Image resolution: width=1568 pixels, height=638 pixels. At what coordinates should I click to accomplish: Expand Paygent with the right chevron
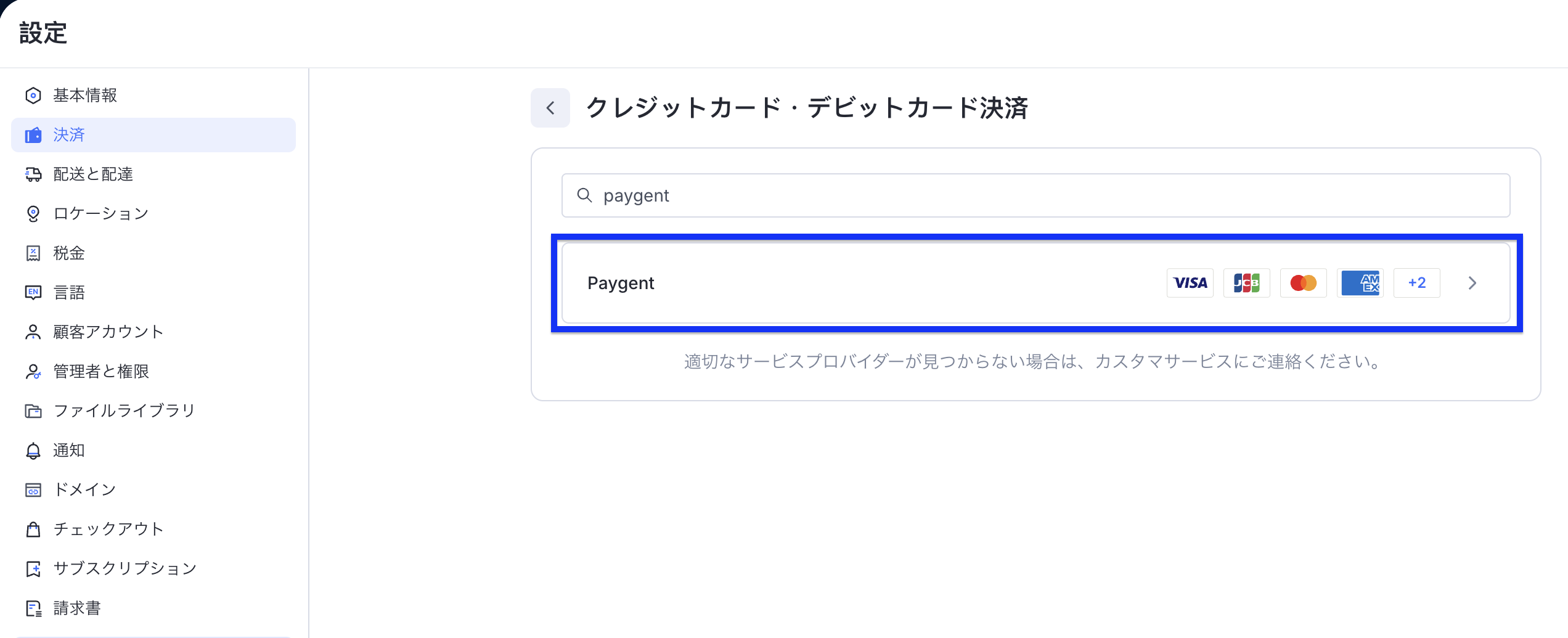pos(1472,283)
